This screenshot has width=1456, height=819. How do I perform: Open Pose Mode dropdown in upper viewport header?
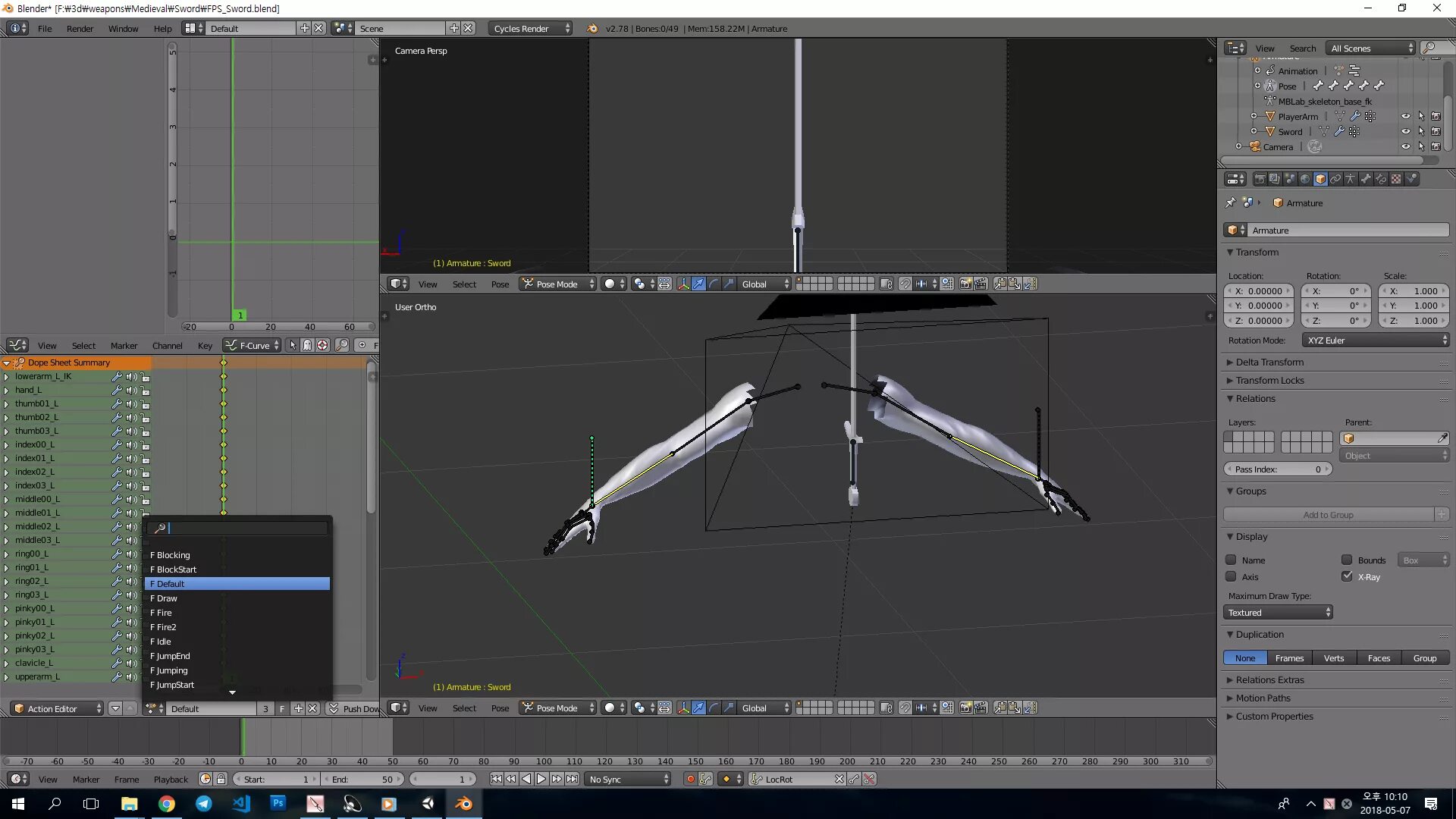point(557,284)
